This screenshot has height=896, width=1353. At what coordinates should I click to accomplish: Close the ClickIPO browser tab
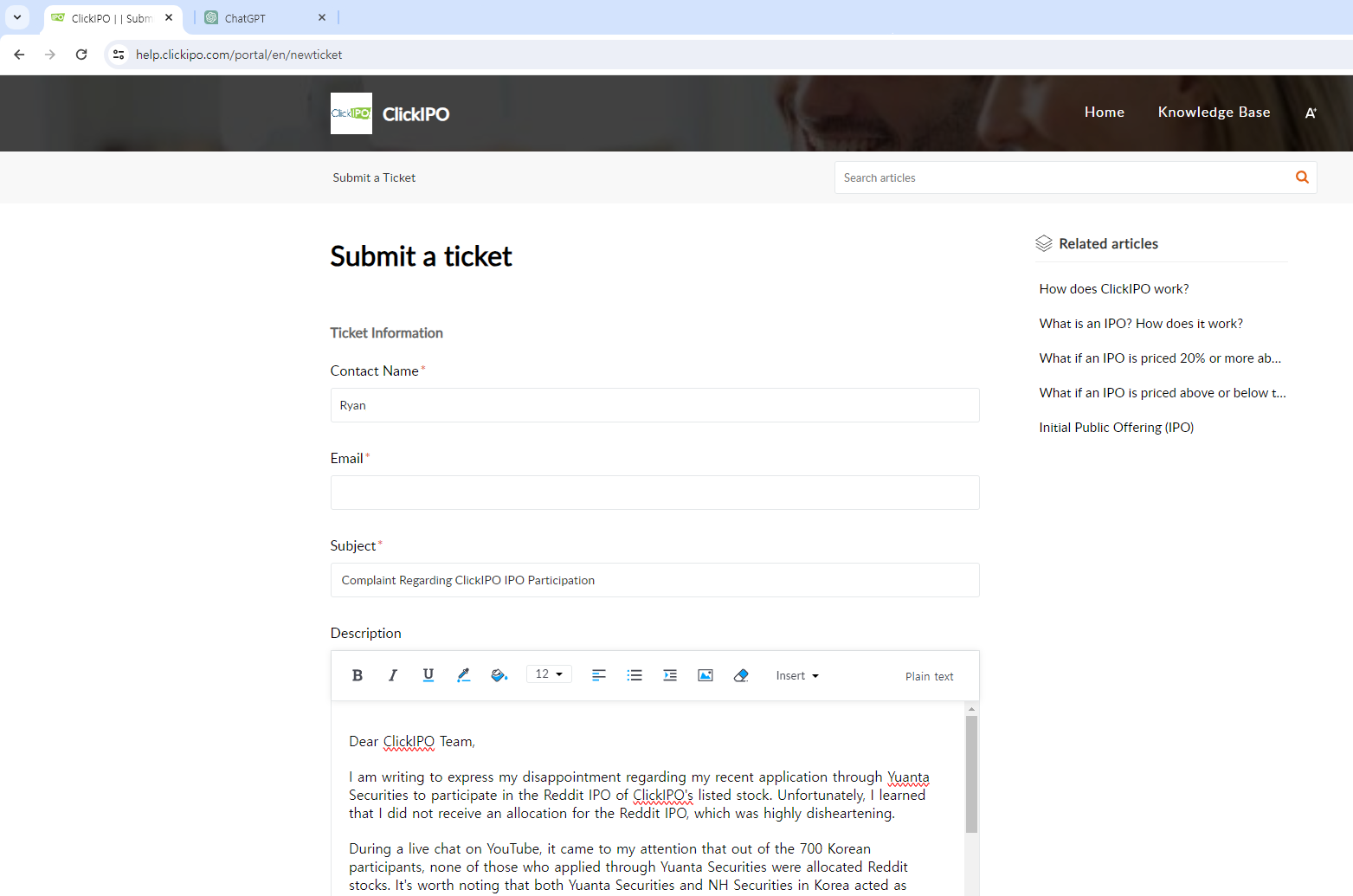[x=169, y=17]
